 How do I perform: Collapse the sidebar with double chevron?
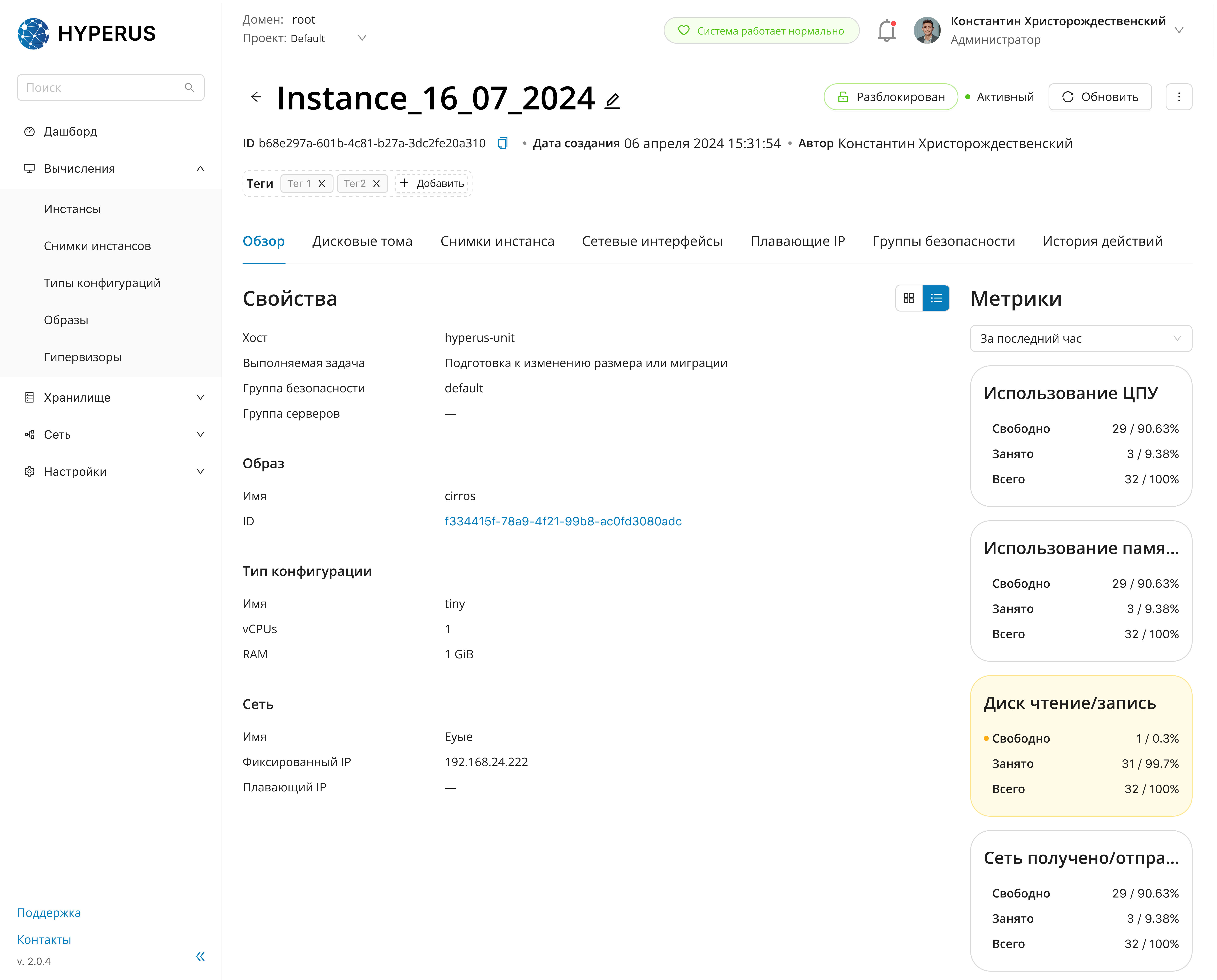coord(200,956)
